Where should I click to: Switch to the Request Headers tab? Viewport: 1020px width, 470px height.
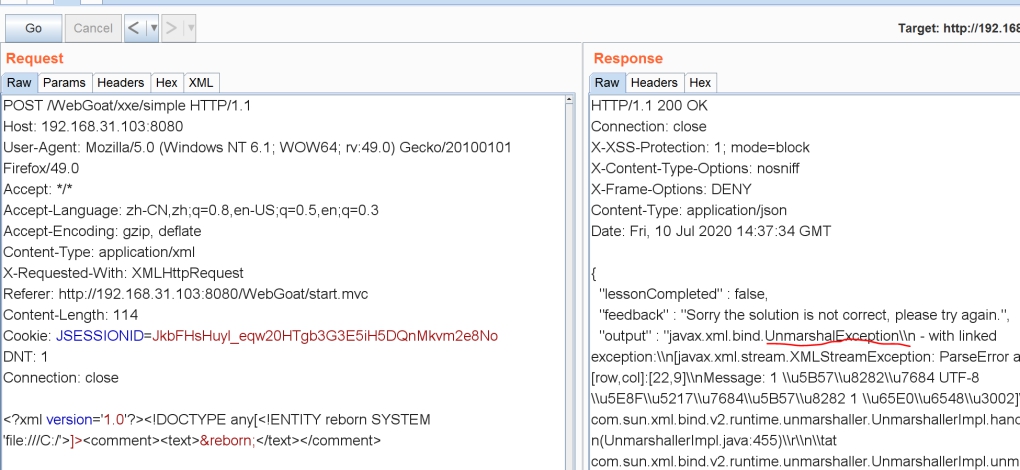point(120,83)
